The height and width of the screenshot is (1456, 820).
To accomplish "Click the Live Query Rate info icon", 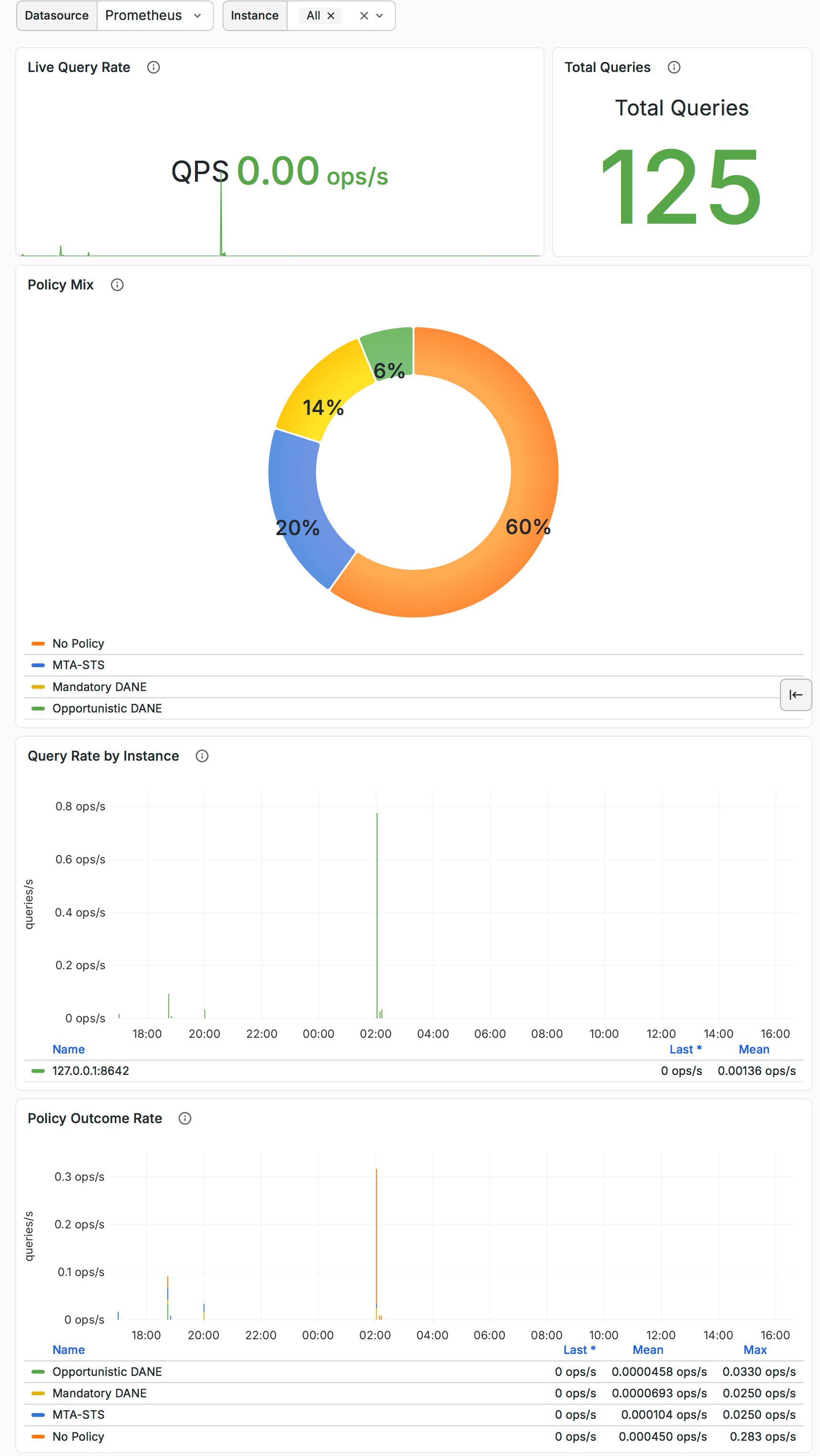I will point(153,67).
